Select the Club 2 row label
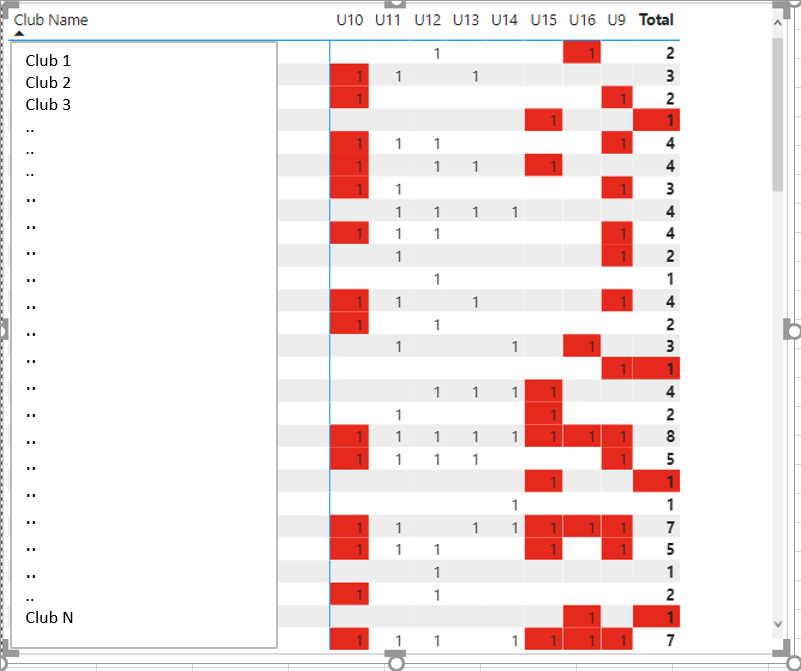The width and height of the screenshot is (801, 671). [48, 83]
